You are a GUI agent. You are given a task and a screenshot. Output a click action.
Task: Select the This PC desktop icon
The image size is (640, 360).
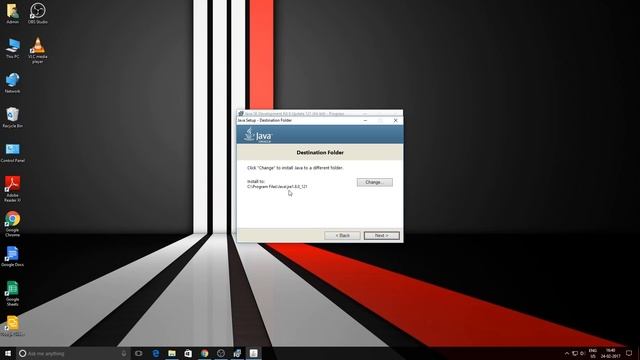pyautogui.click(x=13, y=48)
